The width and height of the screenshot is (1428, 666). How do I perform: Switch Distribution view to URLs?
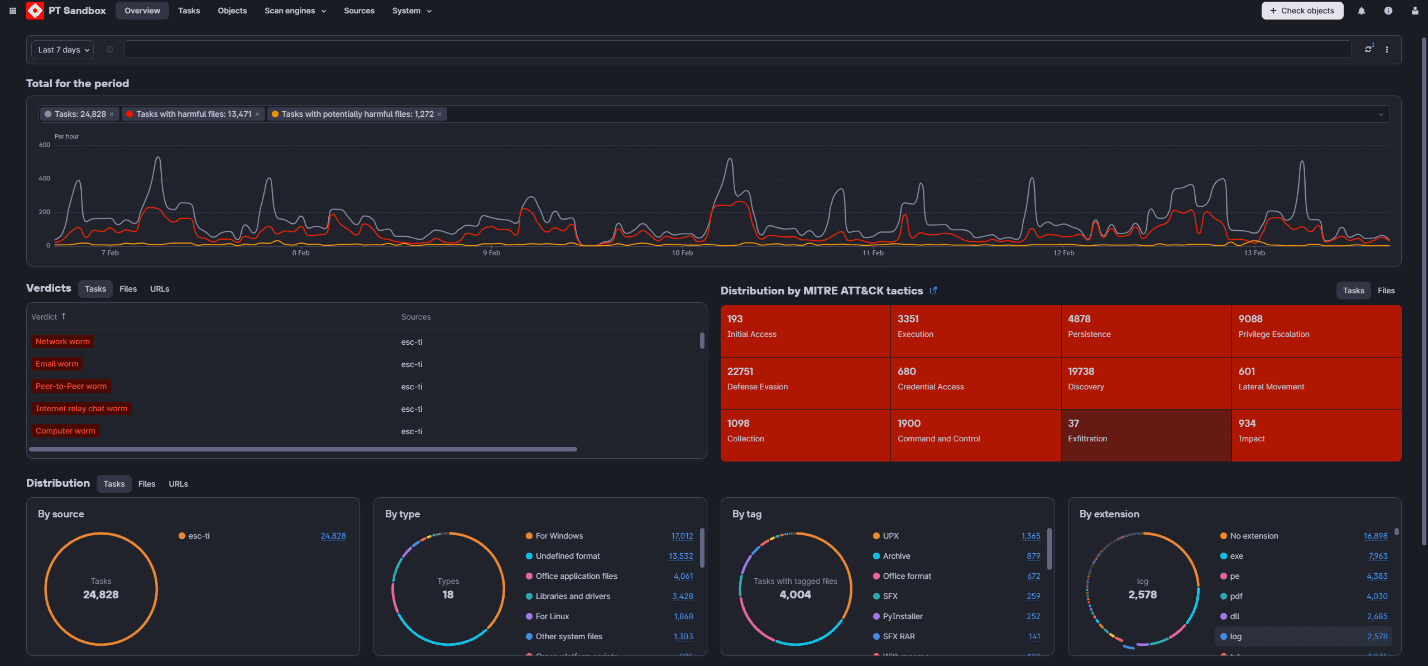point(178,484)
